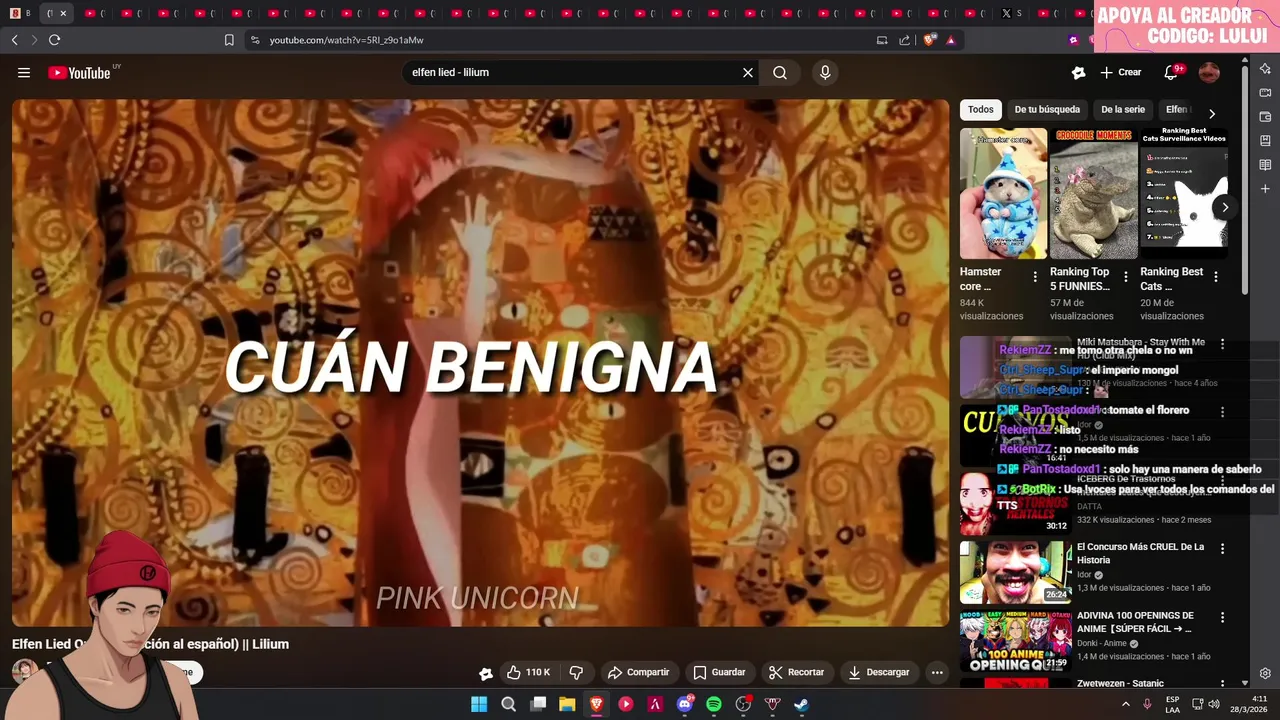Open options for Ranking Top 5 Short
Viewport: 1280px width, 720px height.
tap(1126, 277)
